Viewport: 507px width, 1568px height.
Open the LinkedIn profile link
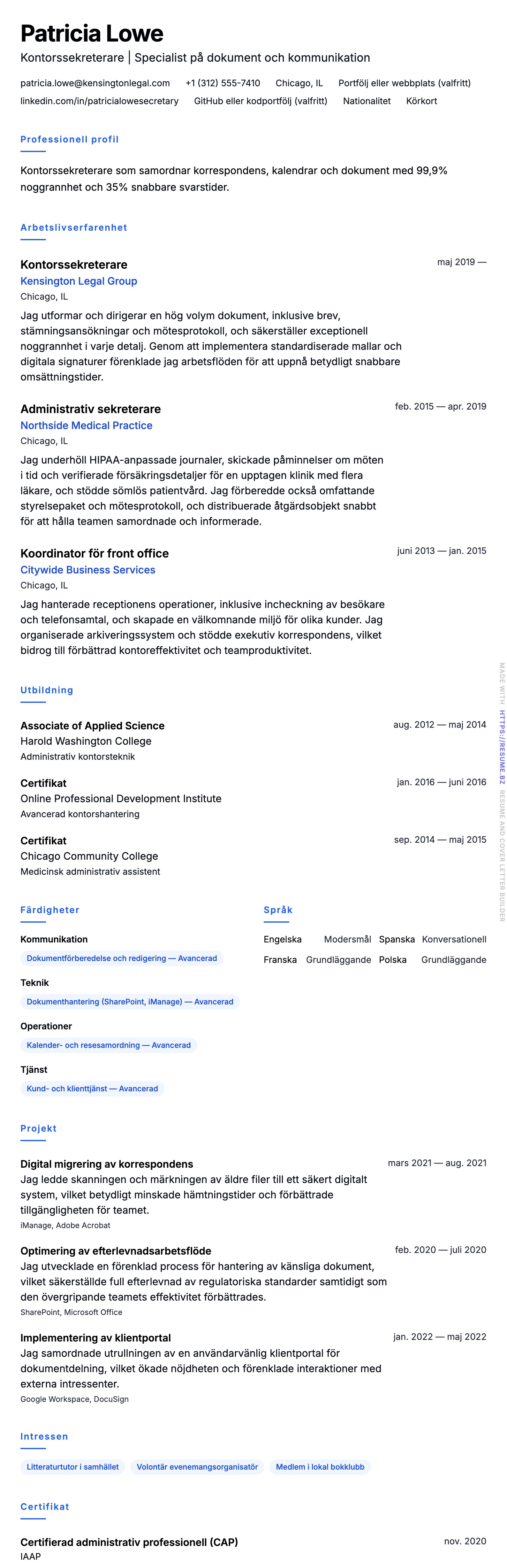point(99,101)
